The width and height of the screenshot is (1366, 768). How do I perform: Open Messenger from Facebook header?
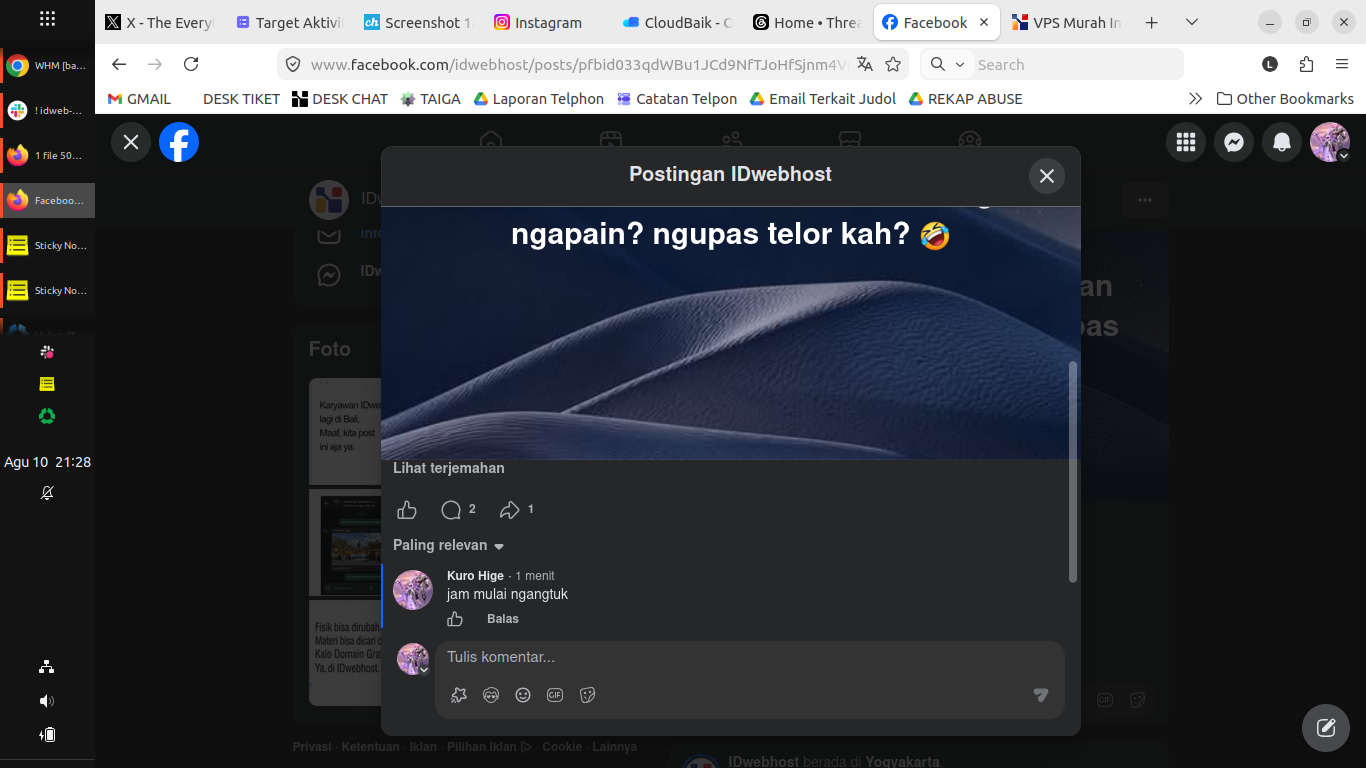point(1234,142)
